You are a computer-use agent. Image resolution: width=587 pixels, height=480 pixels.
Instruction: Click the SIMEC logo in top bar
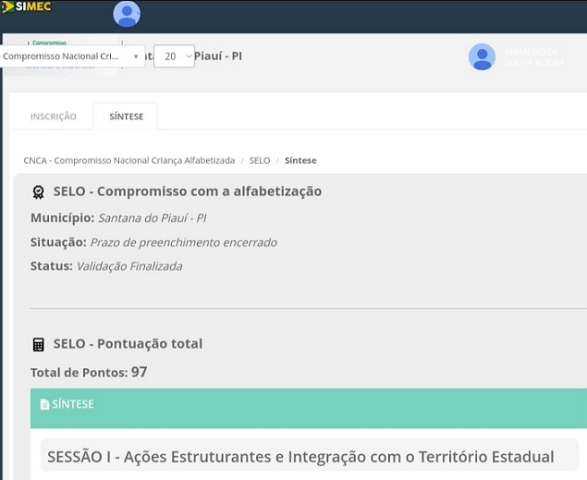click(x=26, y=7)
